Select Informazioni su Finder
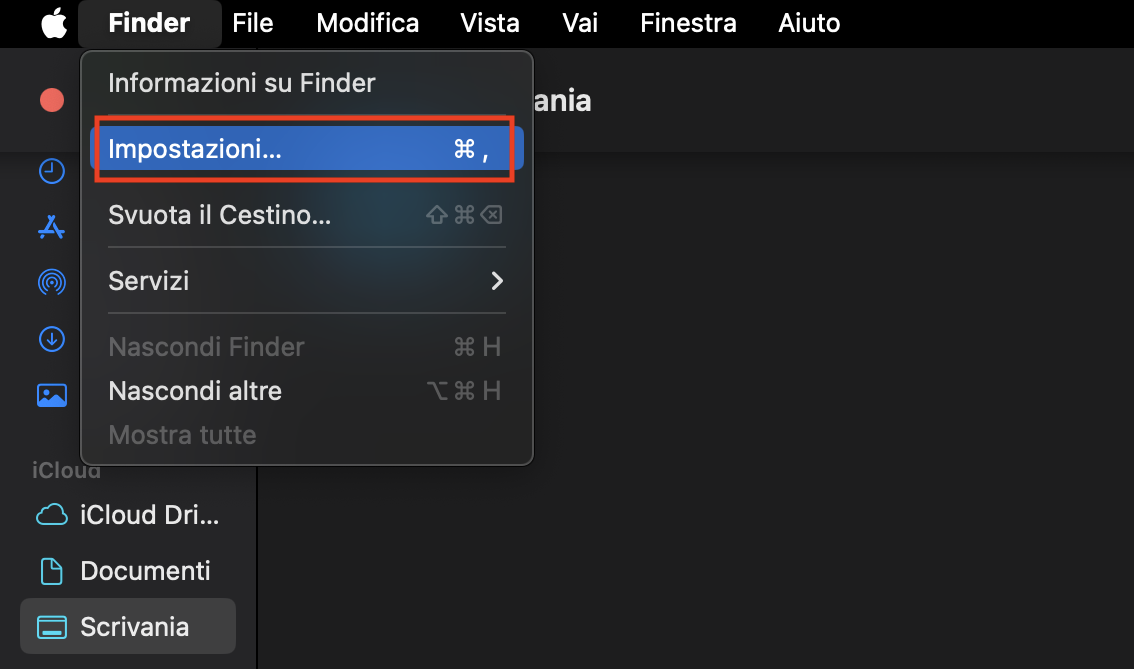The height and width of the screenshot is (669, 1134). point(241,83)
